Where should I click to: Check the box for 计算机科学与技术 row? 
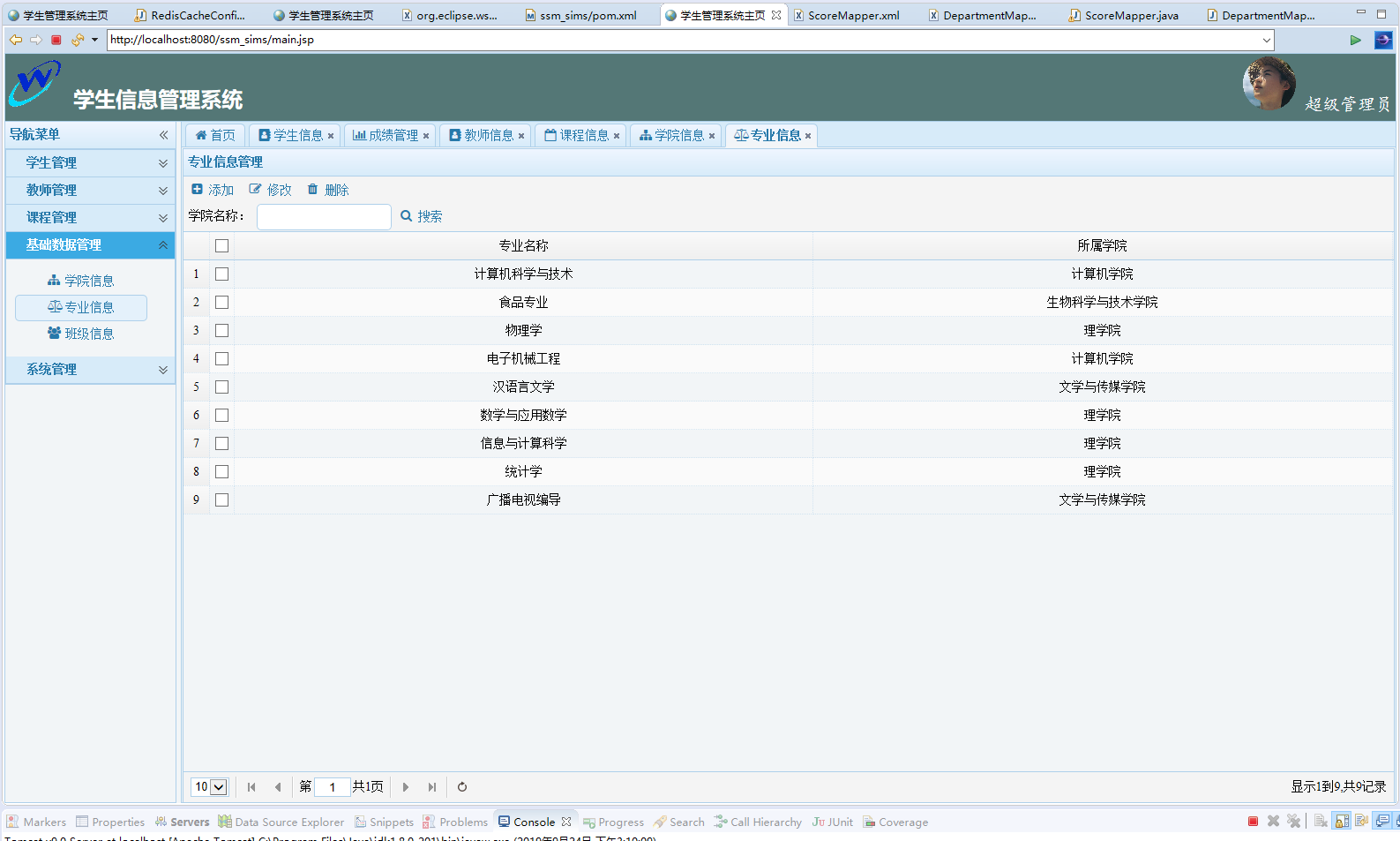point(221,274)
